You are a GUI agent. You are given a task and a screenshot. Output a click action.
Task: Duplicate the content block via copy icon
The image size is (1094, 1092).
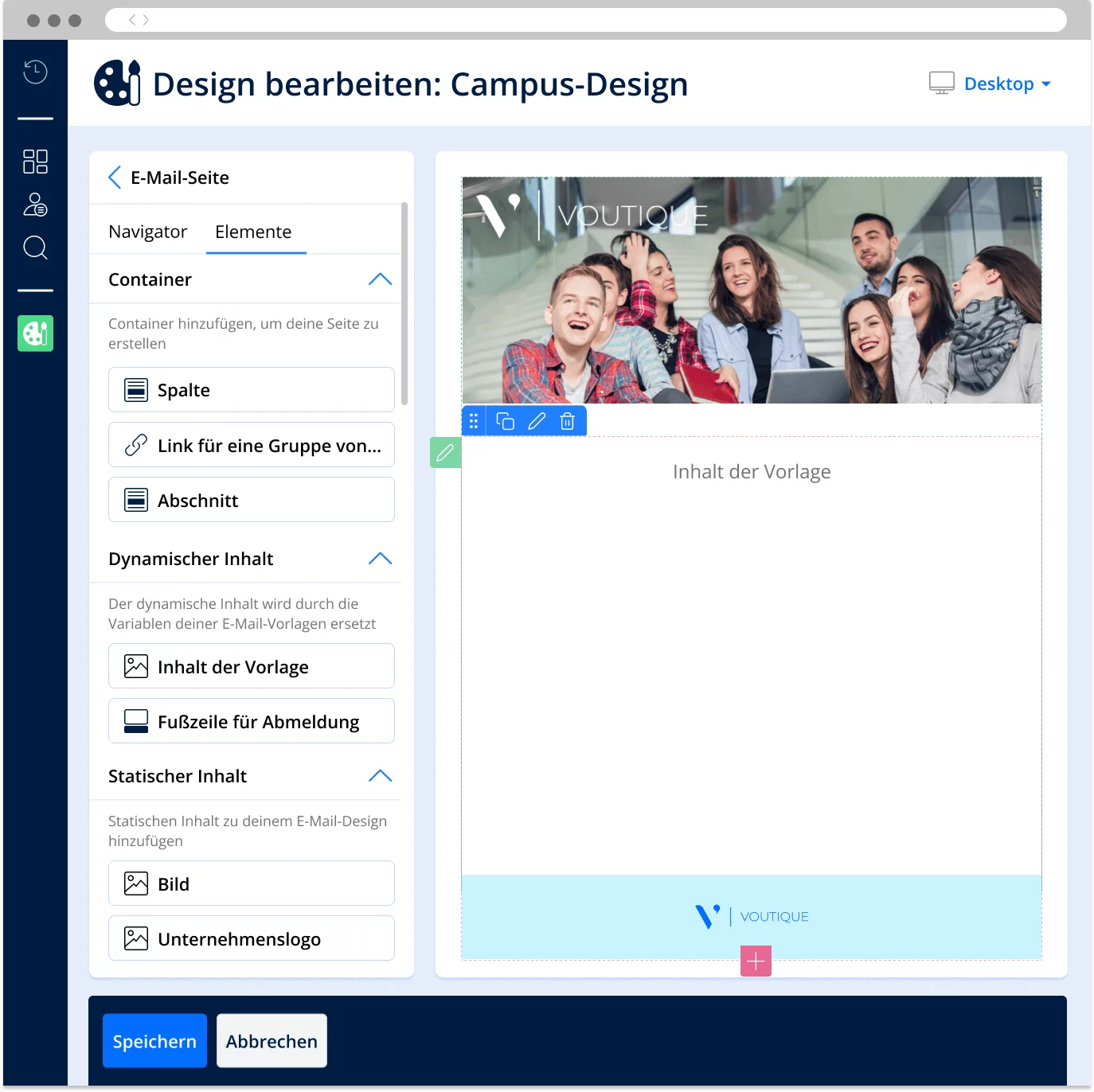coord(506,420)
